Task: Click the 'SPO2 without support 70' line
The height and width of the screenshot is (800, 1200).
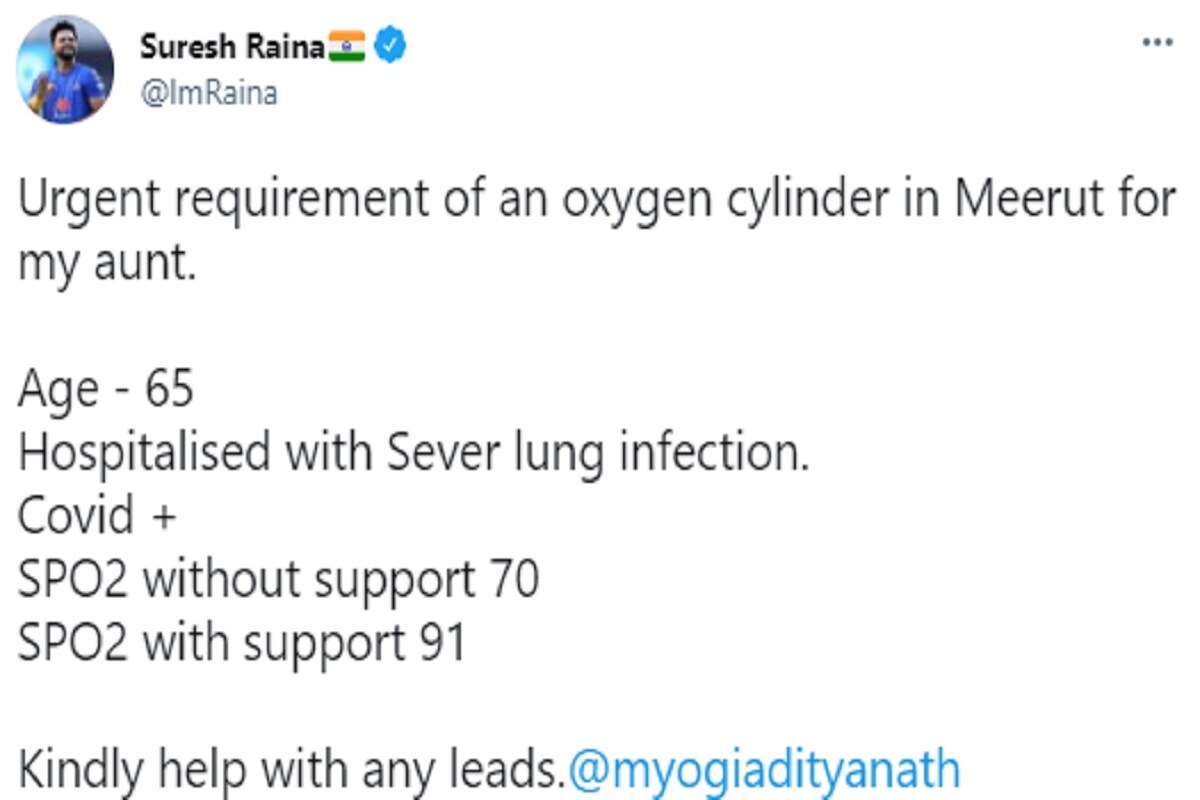Action: pos(278,581)
